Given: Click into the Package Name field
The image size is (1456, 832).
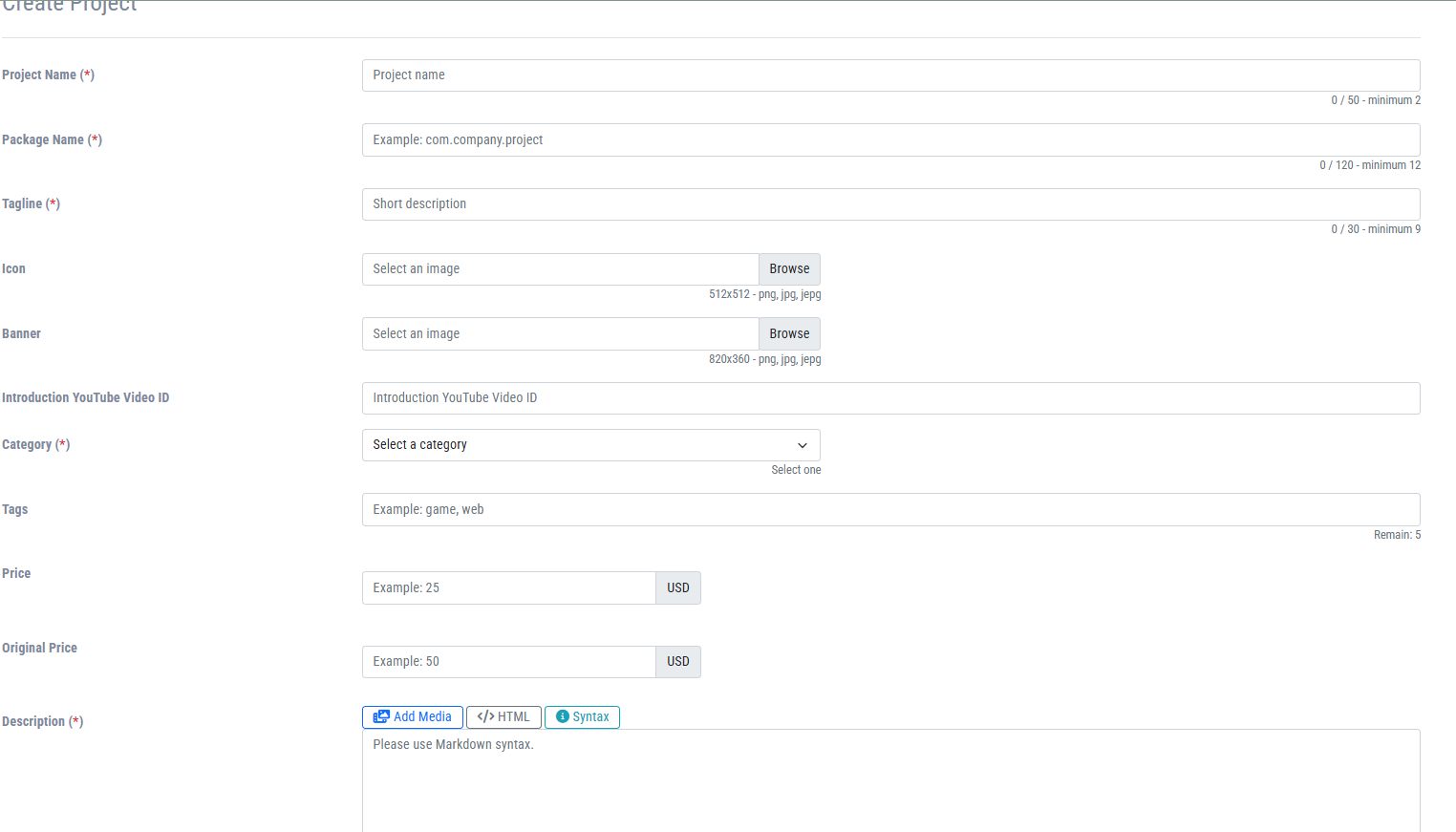Looking at the screenshot, I should (890, 140).
